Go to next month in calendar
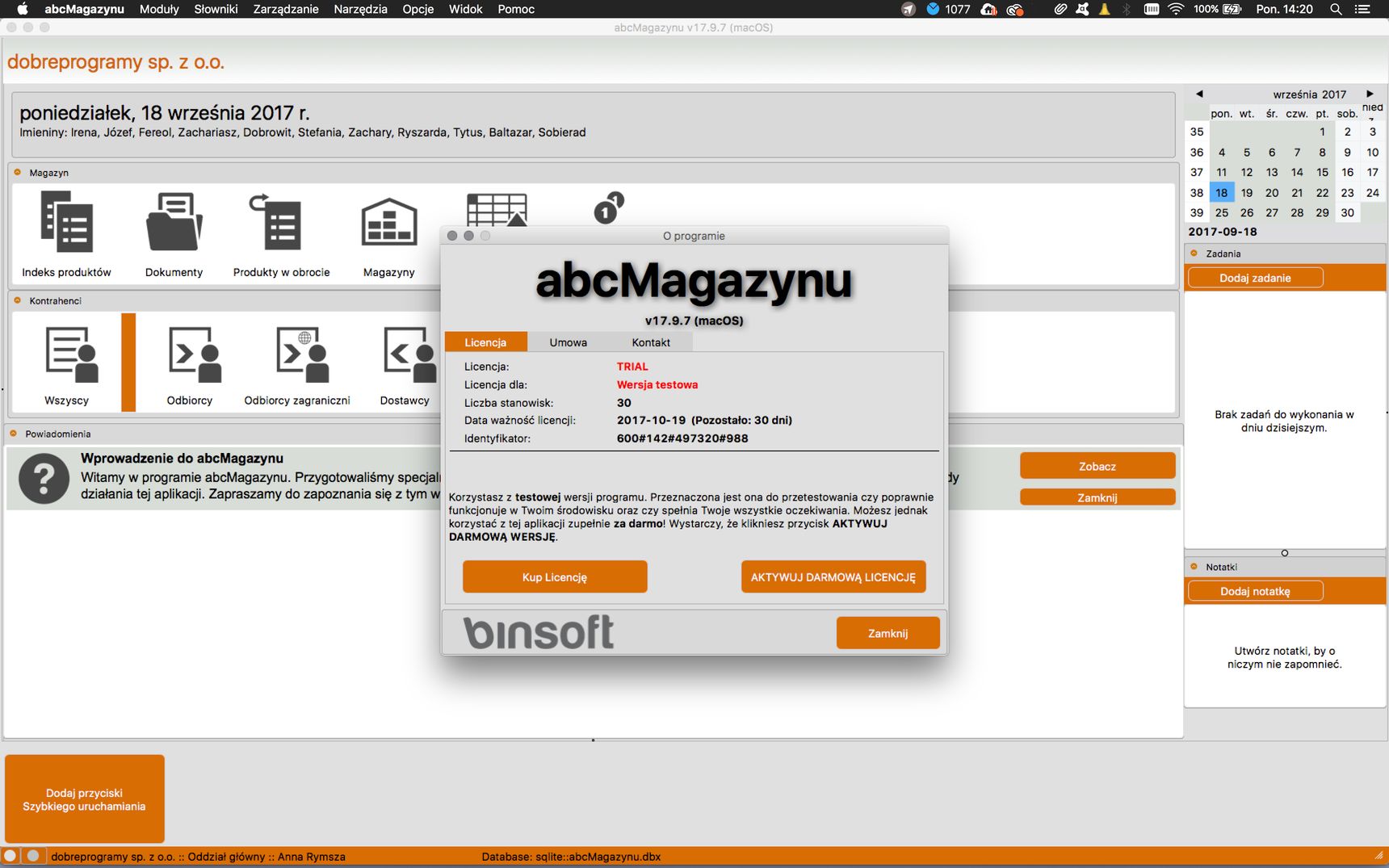The width and height of the screenshot is (1389, 868). [1370, 94]
